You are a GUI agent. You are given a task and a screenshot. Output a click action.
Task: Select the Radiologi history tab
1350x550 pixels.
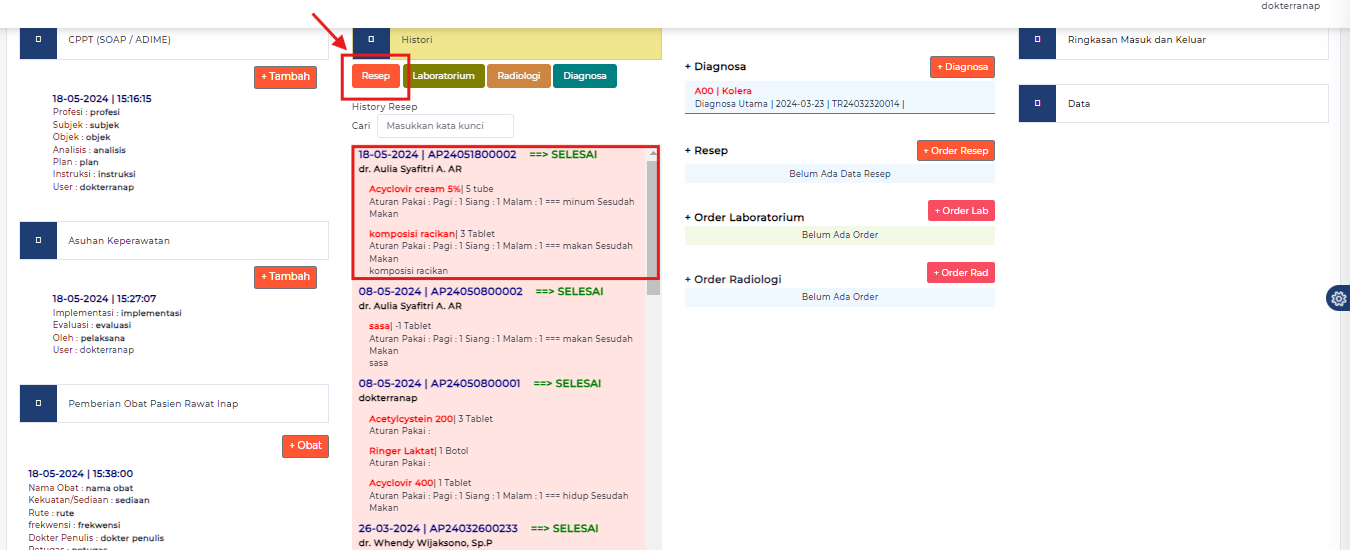tap(518, 76)
